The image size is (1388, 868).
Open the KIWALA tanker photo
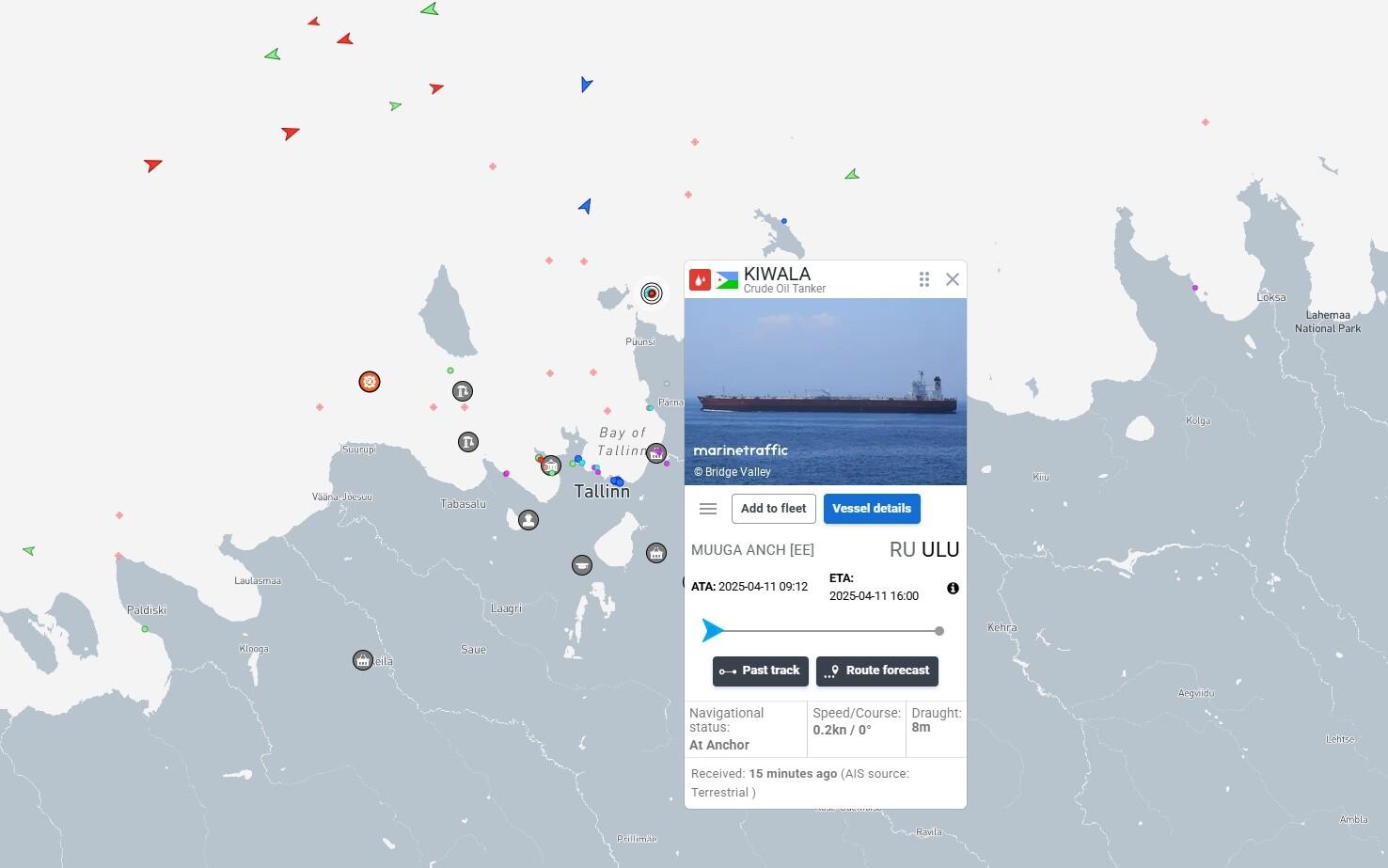(825, 391)
